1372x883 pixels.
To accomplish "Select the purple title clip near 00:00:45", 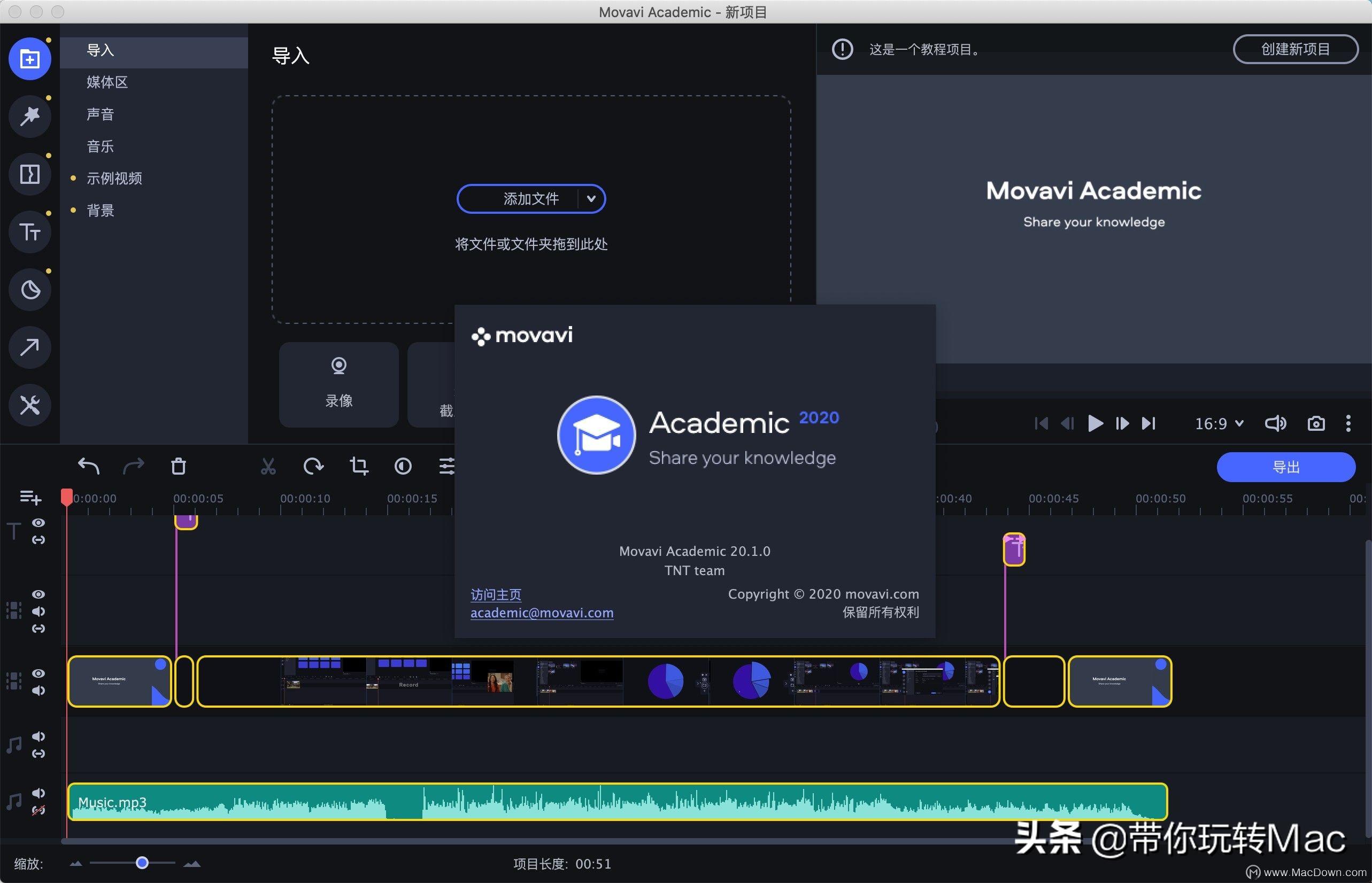I will point(1014,549).
